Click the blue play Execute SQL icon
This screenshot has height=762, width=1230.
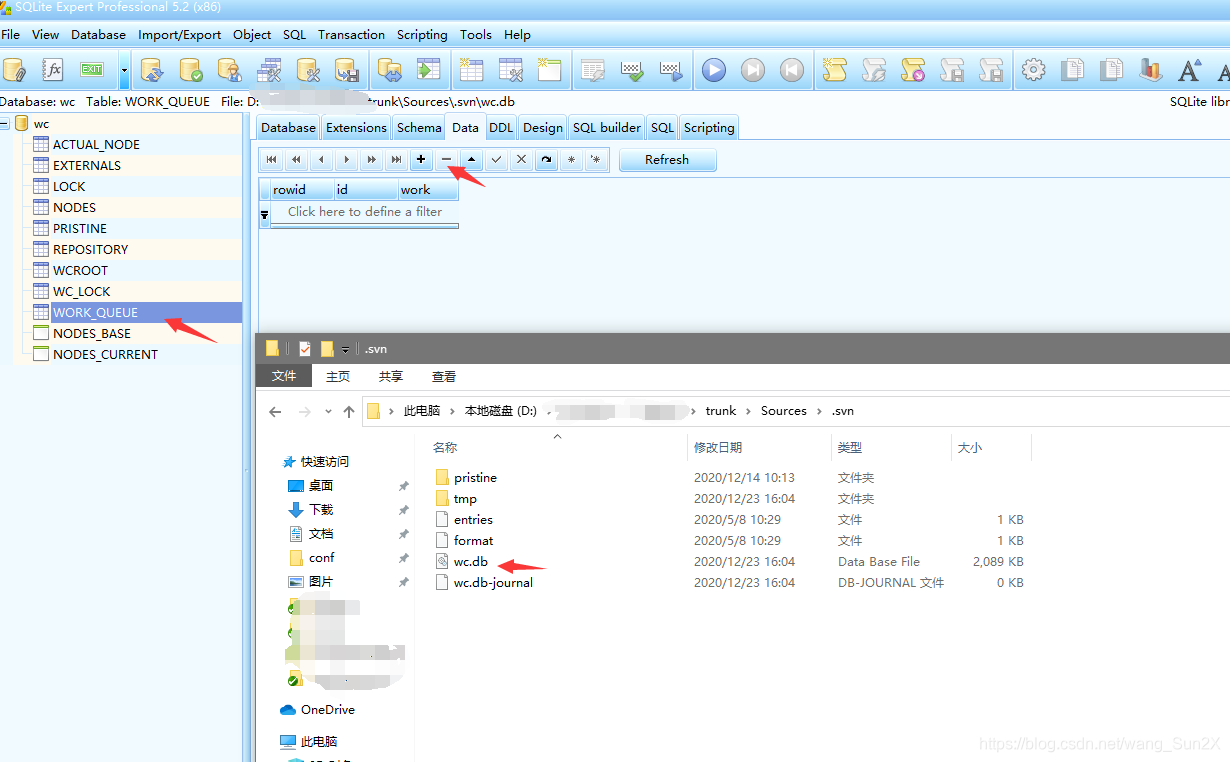[714, 70]
